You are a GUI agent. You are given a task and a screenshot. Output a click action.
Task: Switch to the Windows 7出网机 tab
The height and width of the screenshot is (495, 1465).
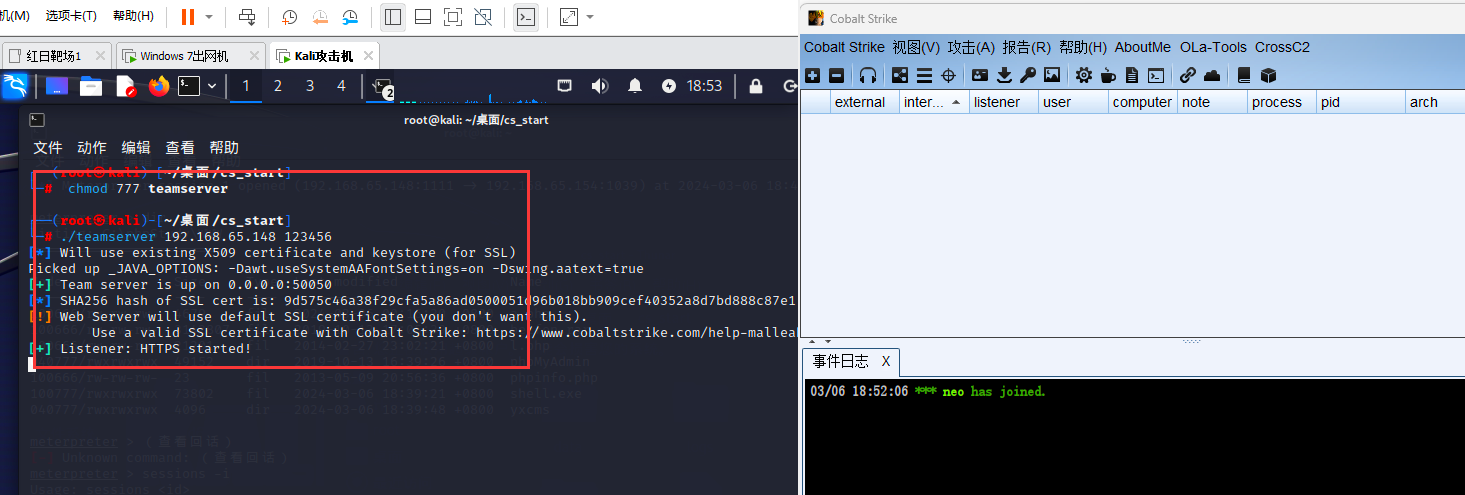point(183,56)
